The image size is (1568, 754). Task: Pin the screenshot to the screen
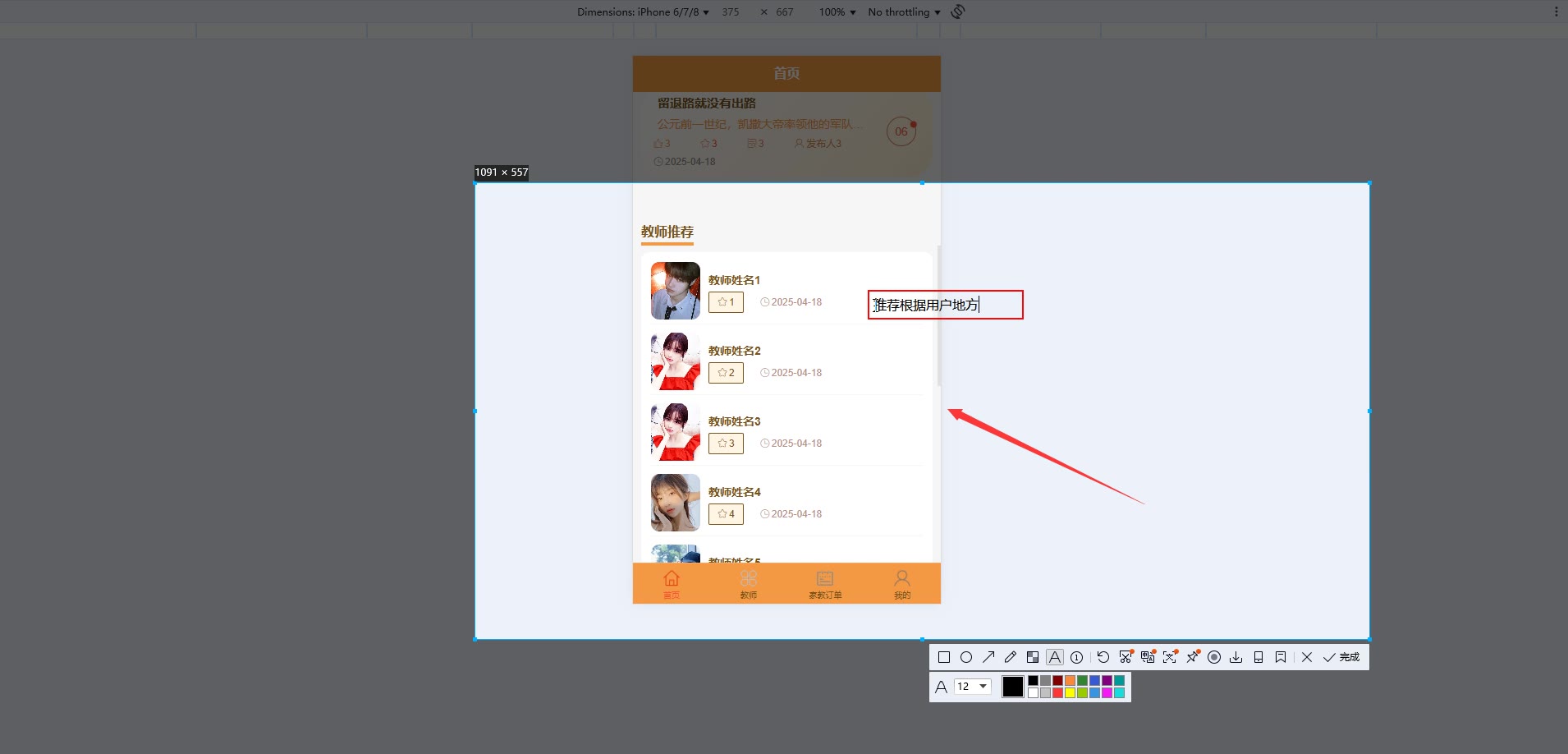(x=1192, y=657)
